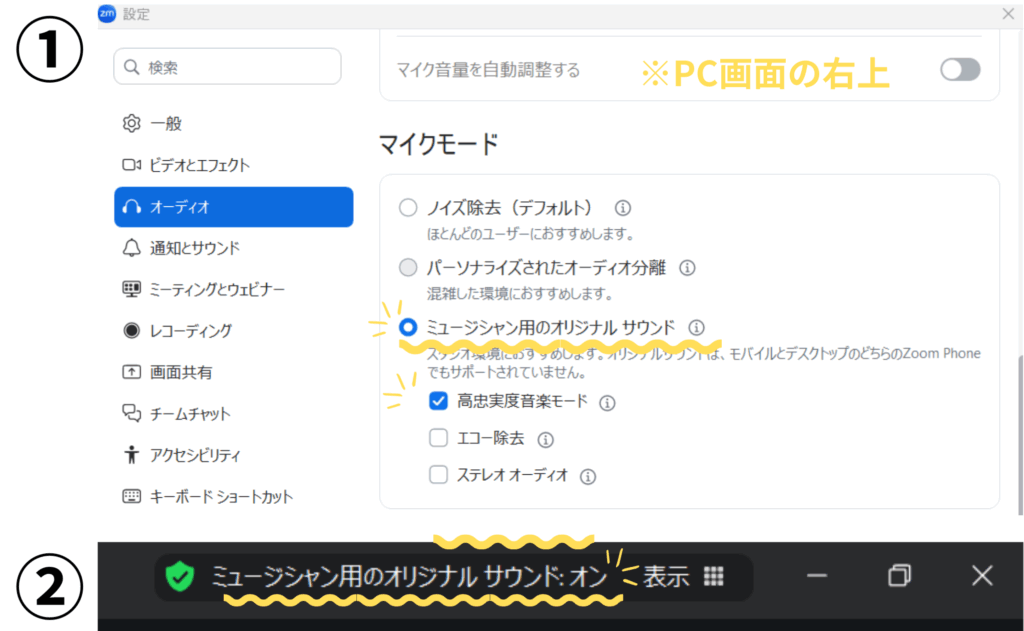Click the info icon beside ノイズ除去（デフォルト）
Screen dimensions: 1024x631
(623, 208)
